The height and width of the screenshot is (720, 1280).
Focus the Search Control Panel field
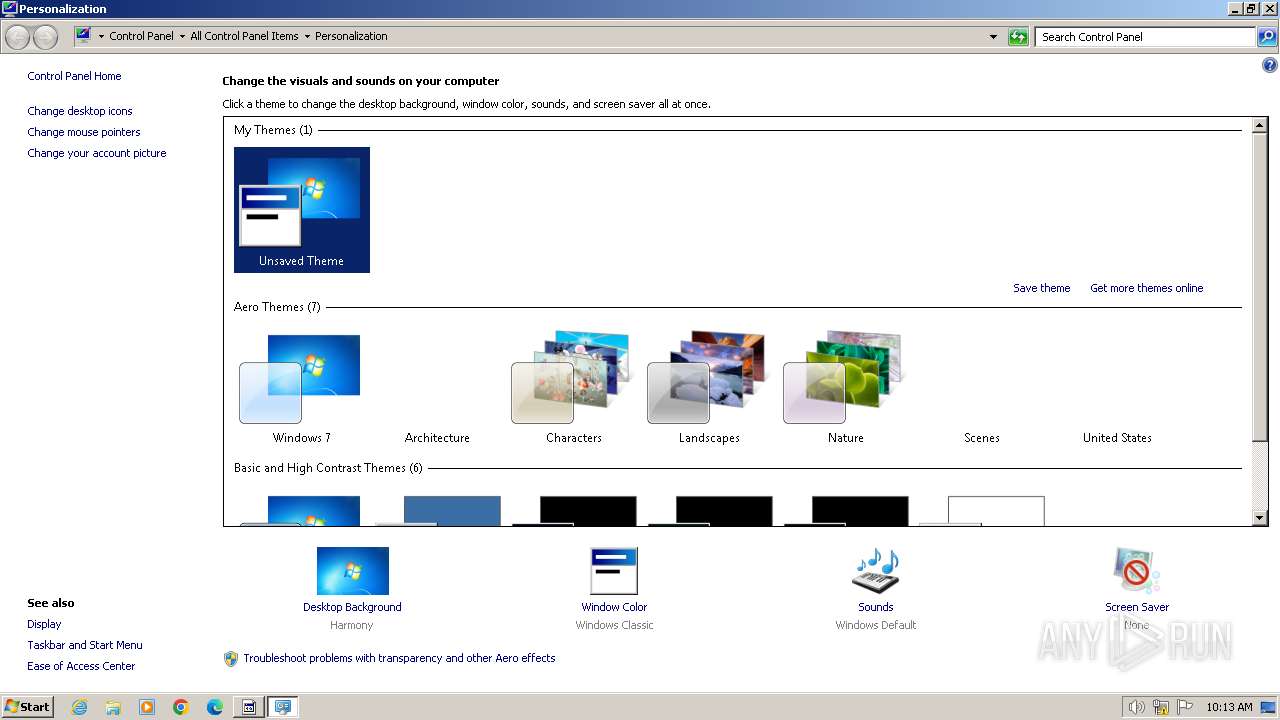1146,37
